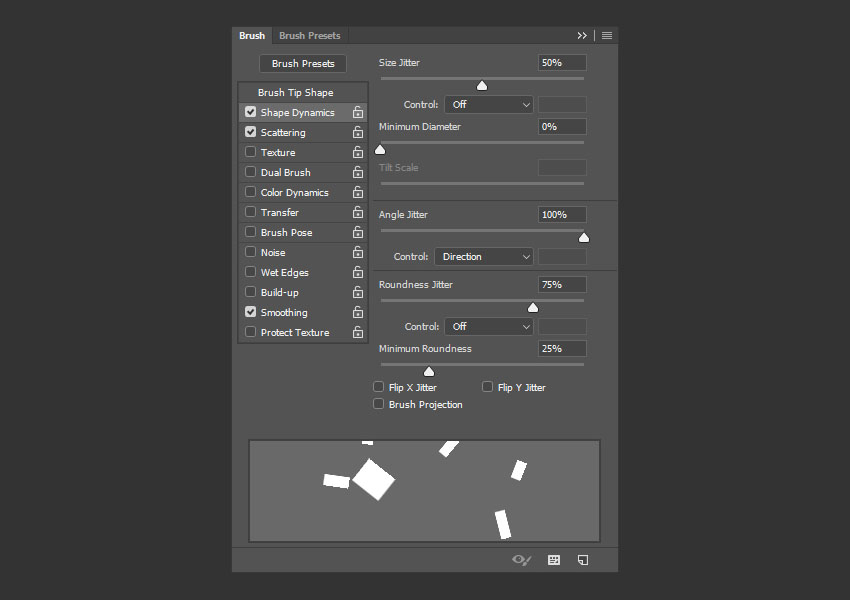
Task: Uncheck the Smoothing option
Action: [251, 312]
